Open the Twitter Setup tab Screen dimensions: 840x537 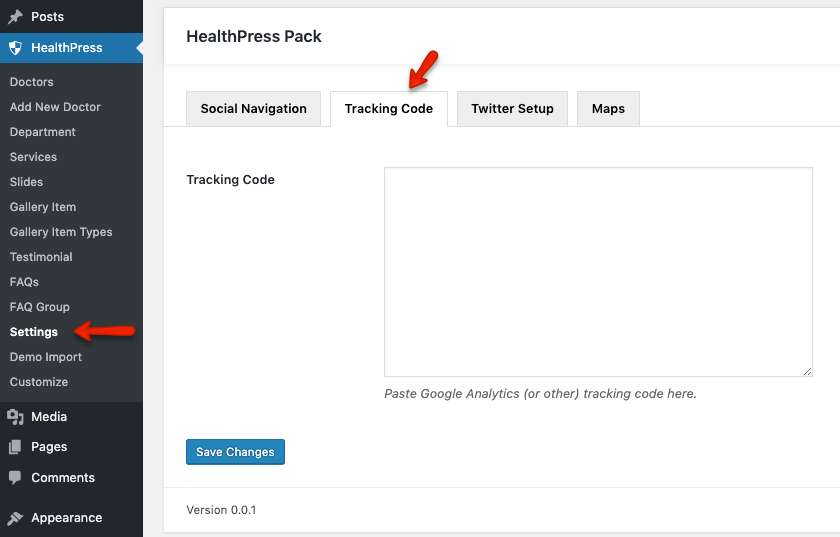[x=512, y=109]
